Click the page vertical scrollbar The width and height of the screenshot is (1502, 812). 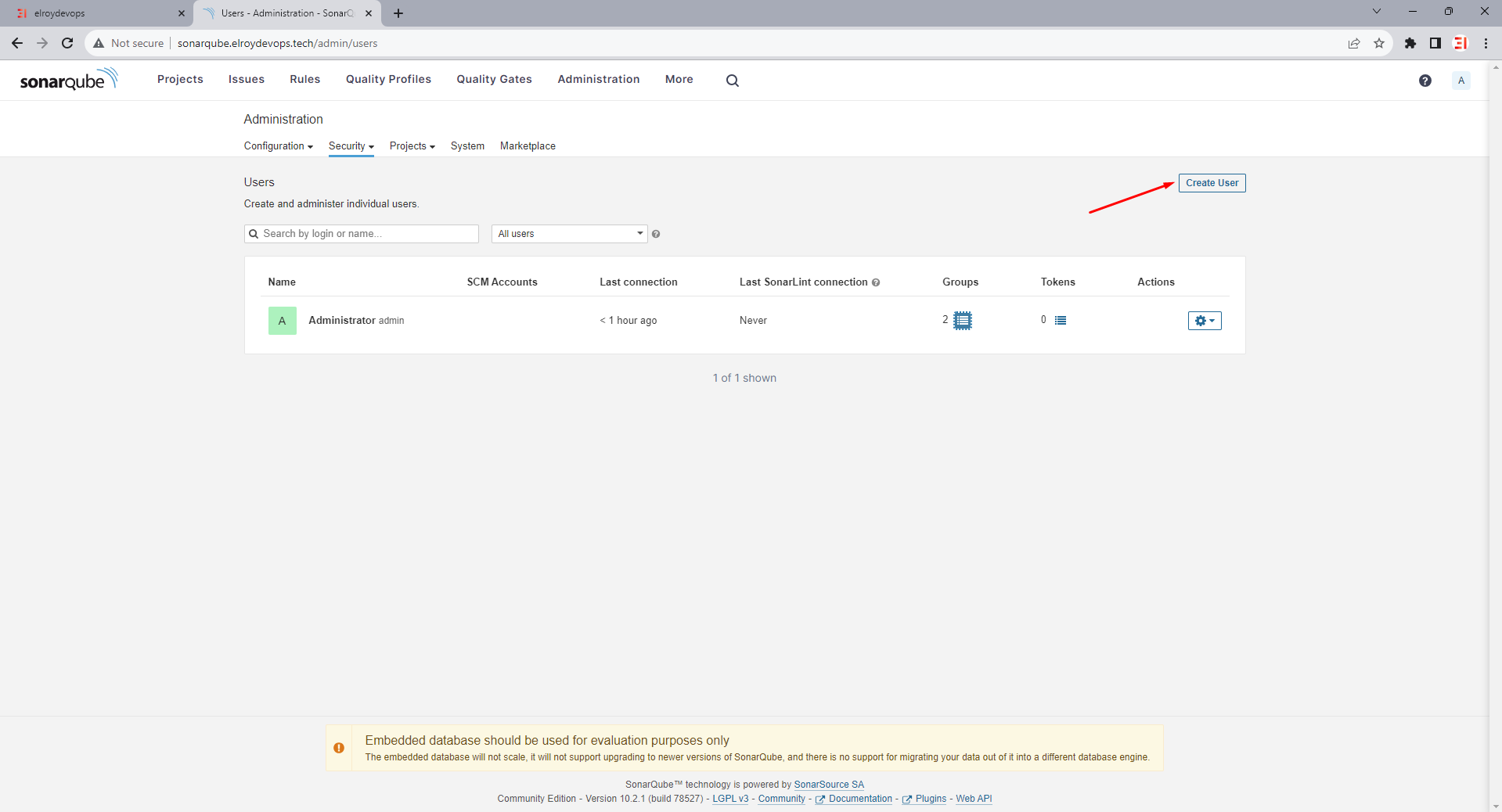pyautogui.click(x=1495, y=436)
